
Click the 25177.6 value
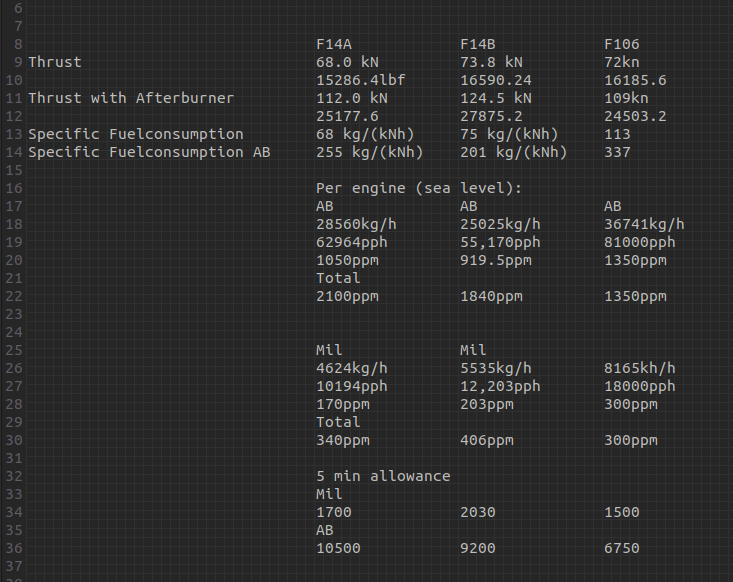(347, 116)
